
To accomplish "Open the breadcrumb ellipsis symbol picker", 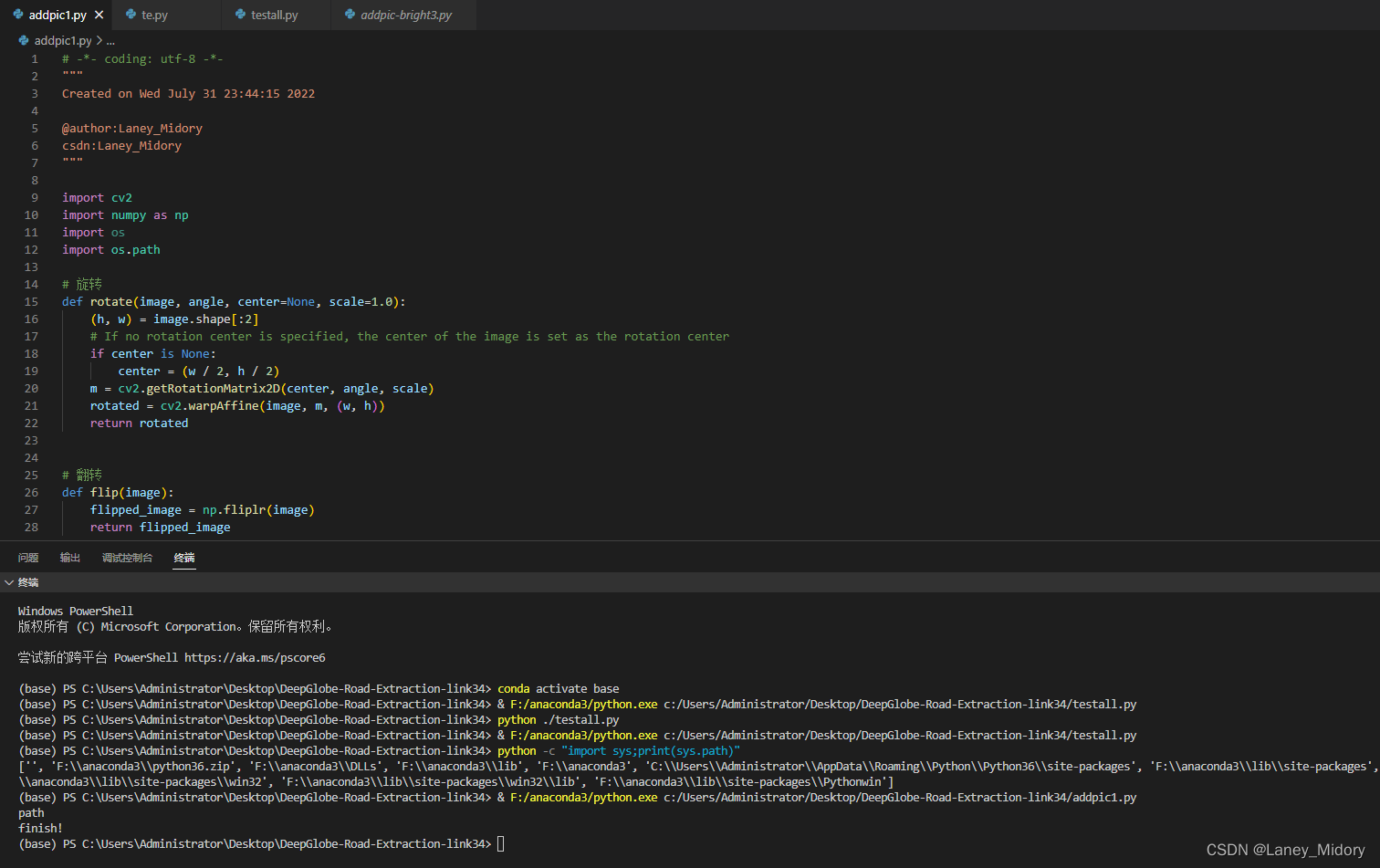I will click(x=110, y=40).
